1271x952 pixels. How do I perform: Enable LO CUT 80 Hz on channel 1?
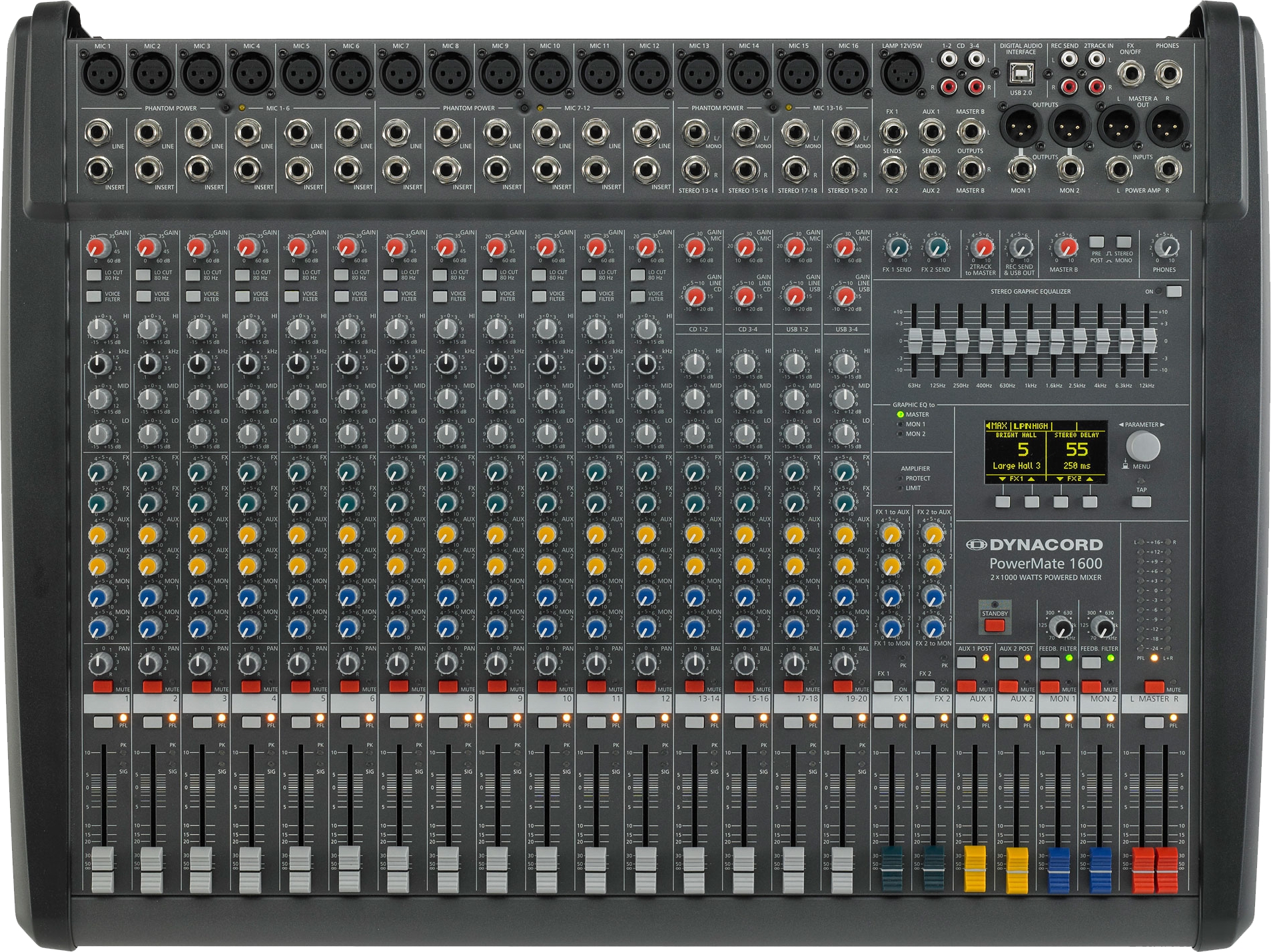[94, 274]
